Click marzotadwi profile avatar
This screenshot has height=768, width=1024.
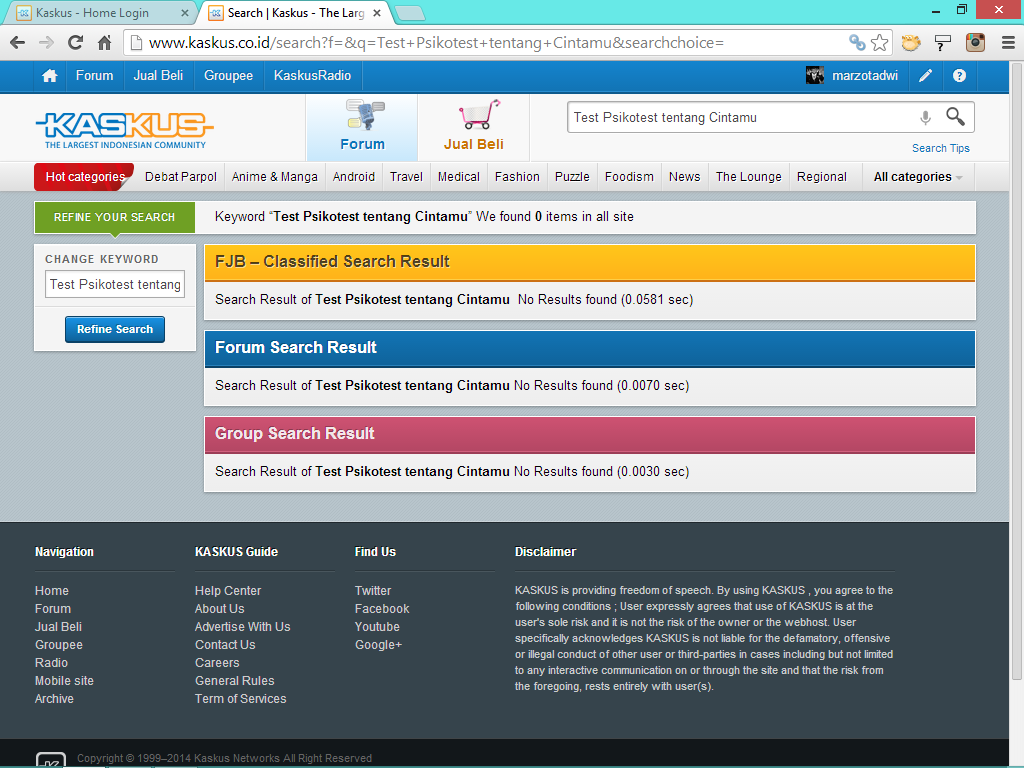pos(814,76)
